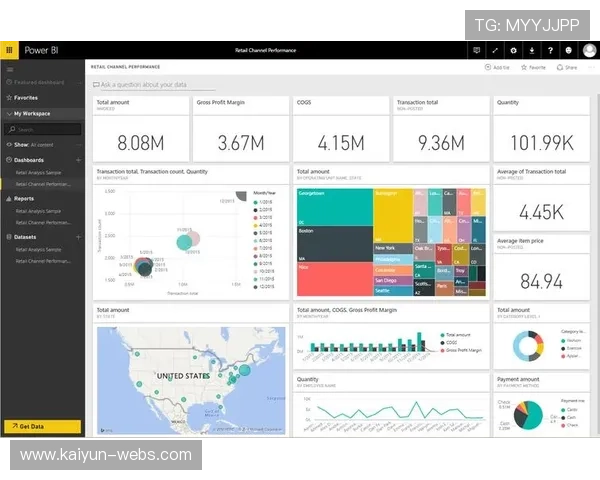Open more options ellipsis in dashboard header

point(592,67)
